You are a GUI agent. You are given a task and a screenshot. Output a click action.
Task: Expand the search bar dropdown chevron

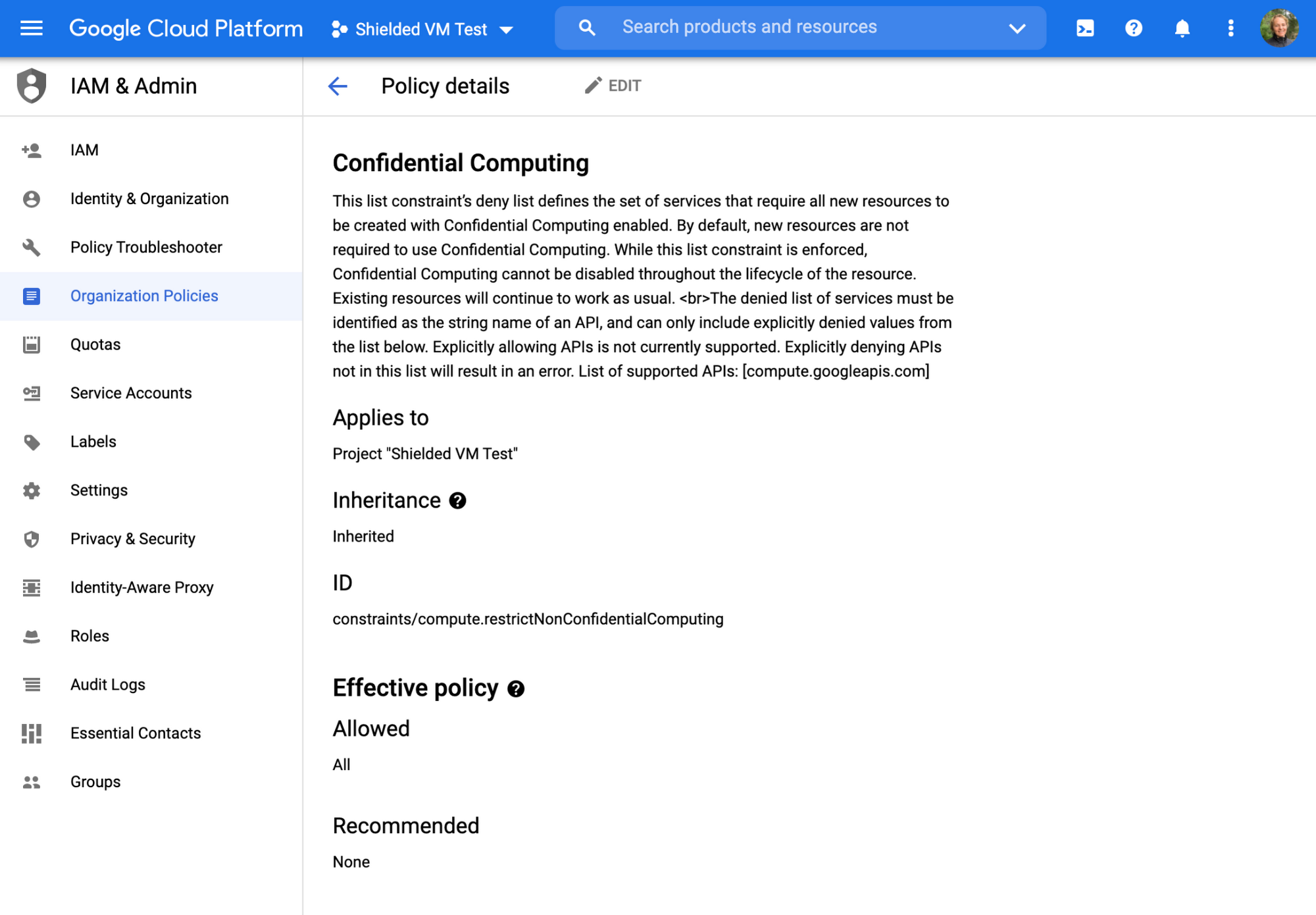(1017, 28)
